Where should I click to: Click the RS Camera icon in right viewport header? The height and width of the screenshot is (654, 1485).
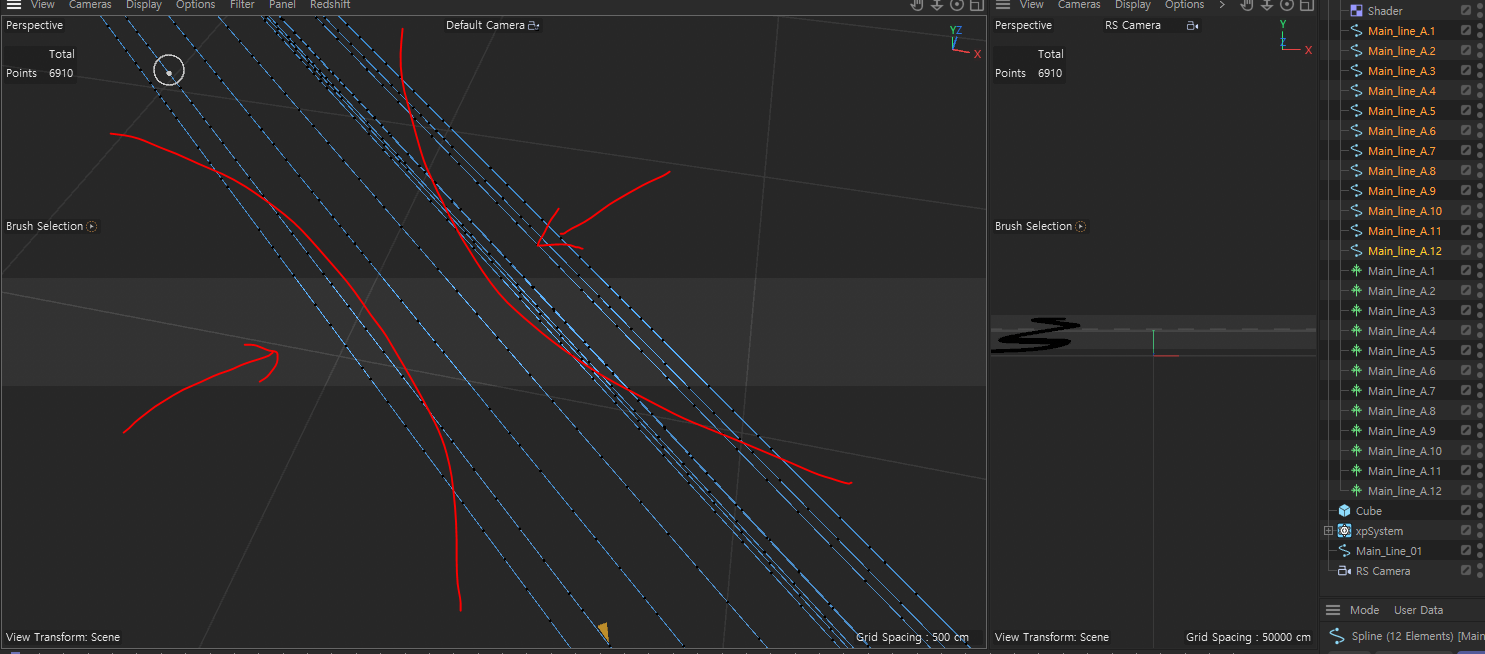1191,26
